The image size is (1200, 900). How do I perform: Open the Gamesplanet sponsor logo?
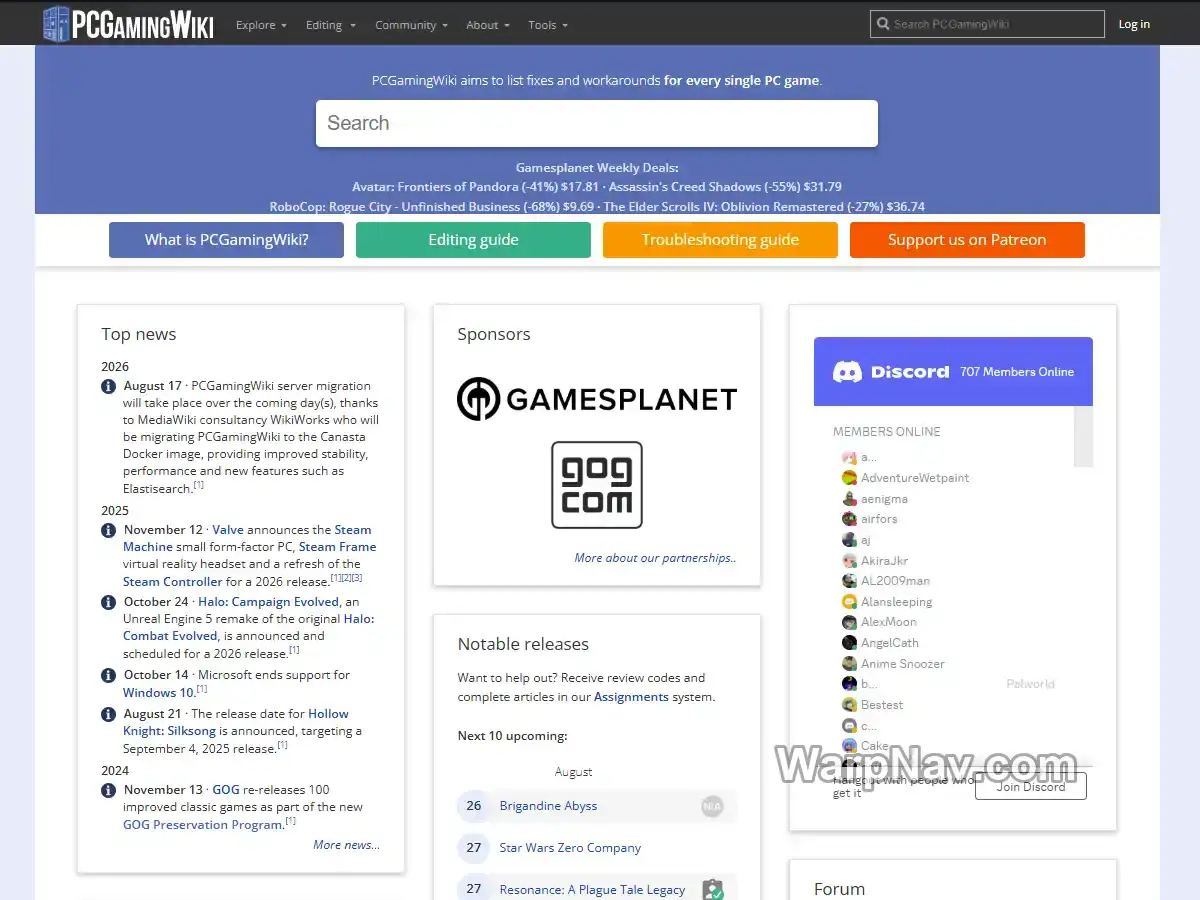click(x=597, y=399)
